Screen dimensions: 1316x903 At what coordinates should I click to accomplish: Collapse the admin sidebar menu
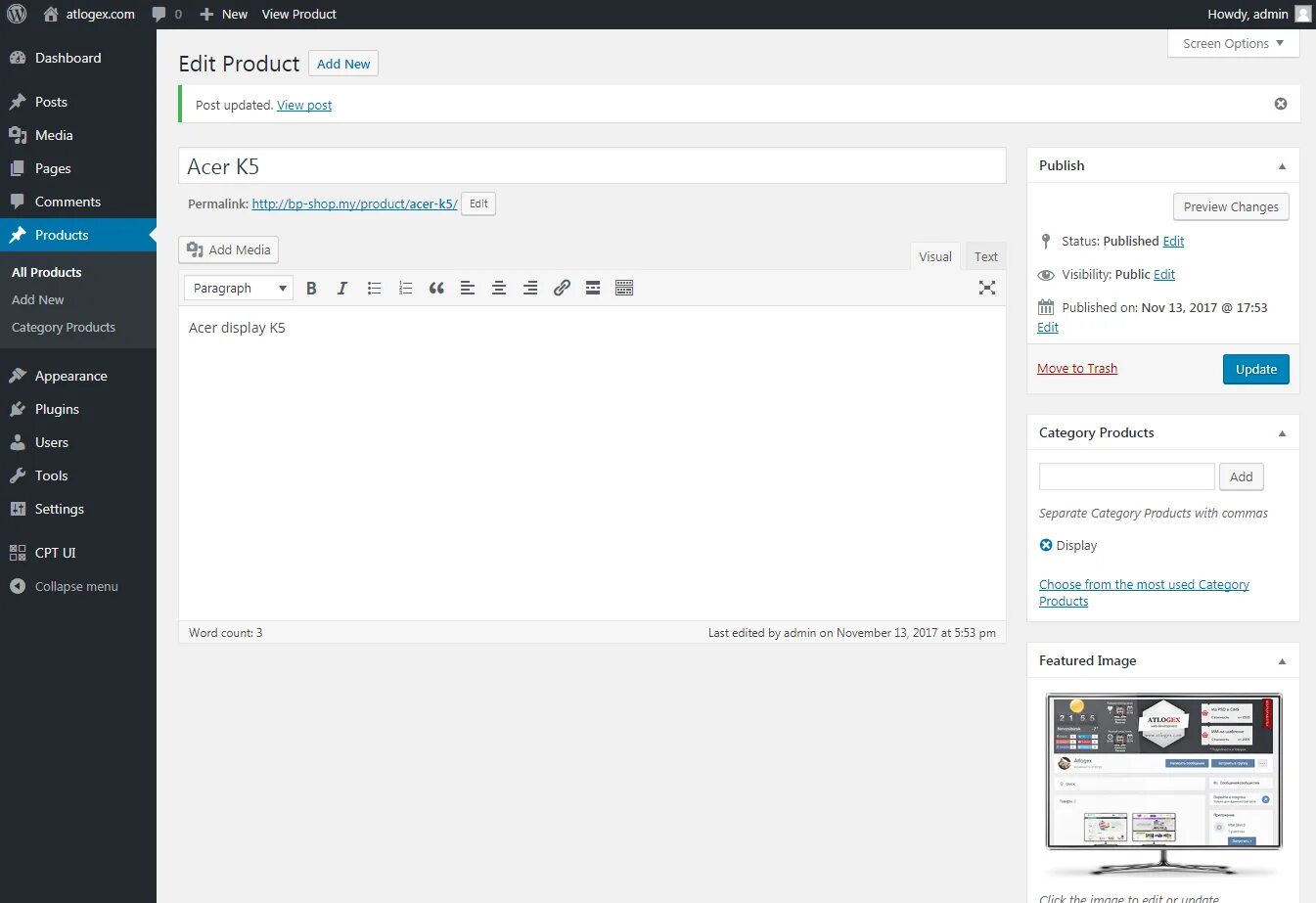[78, 586]
